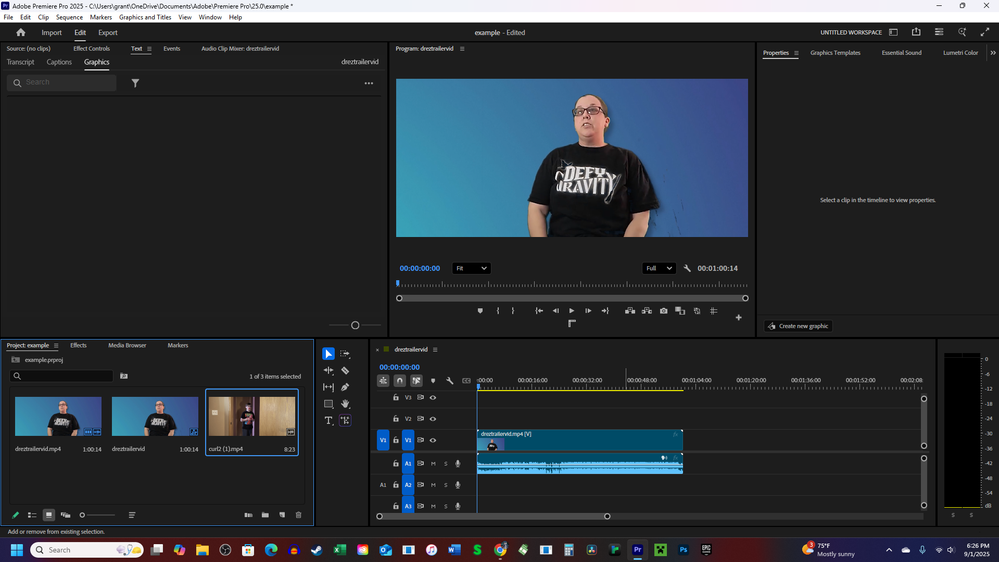Click Mark In bracket icon

[498, 311]
